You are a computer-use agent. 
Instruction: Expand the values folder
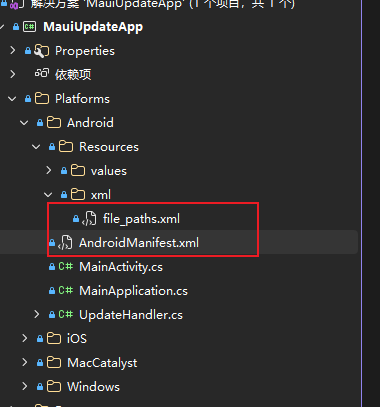(x=49, y=170)
